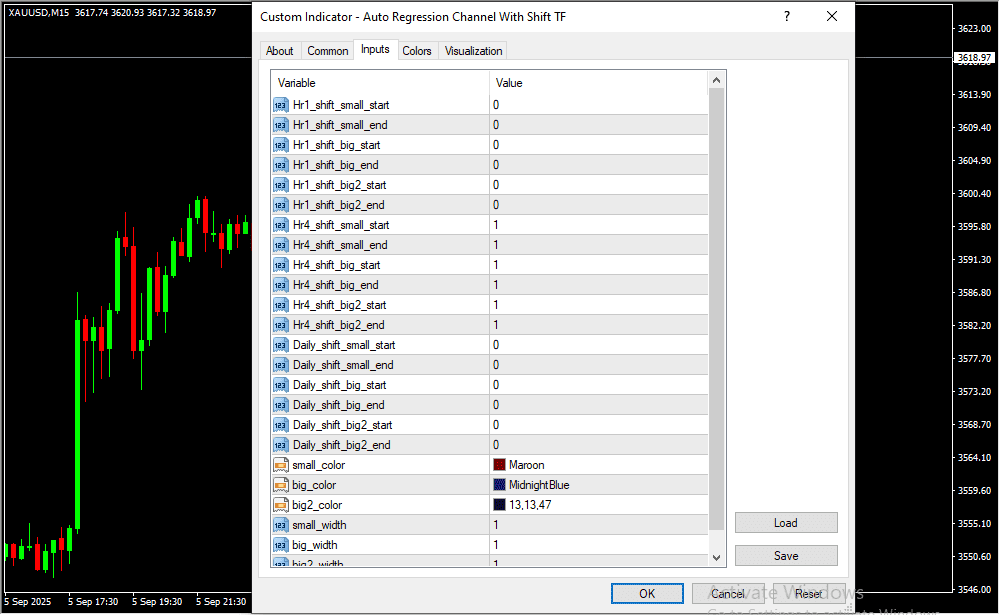Click the icon beside big2_color variable
Image resolution: width=1000 pixels, height=615 pixels.
(280, 505)
